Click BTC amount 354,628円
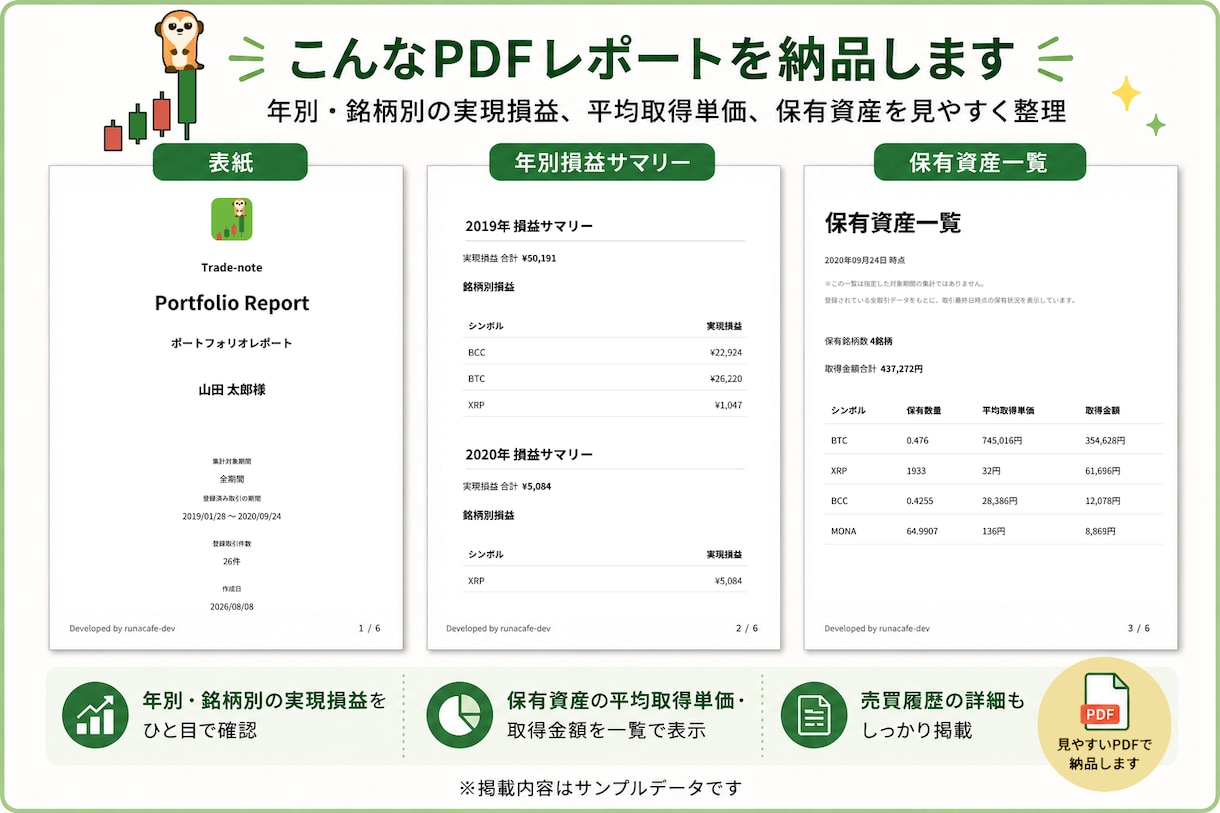The width and height of the screenshot is (1220, 813). pyautogui.click(x=1105, y=440)
